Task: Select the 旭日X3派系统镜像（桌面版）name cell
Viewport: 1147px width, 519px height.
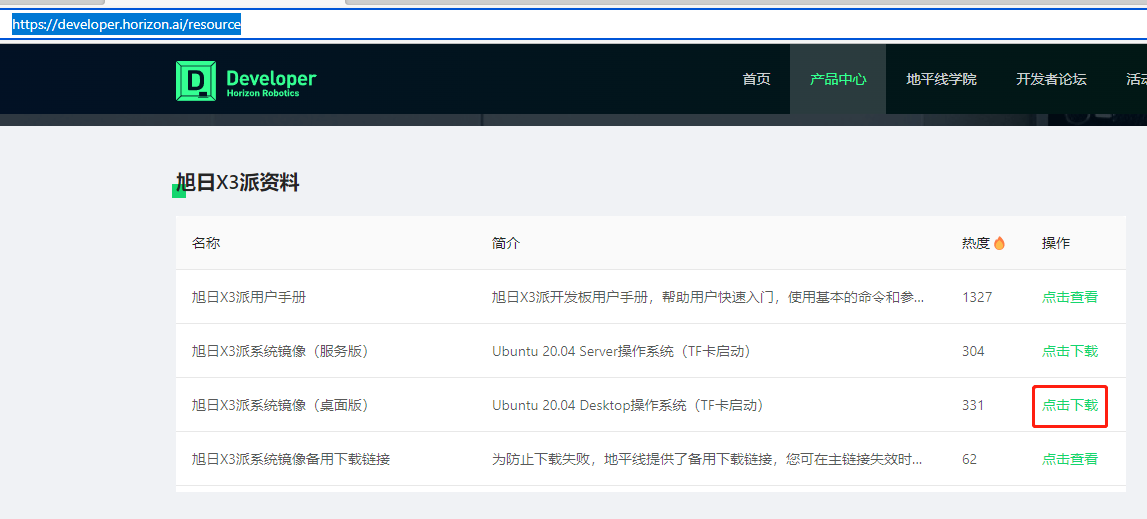Action: [279, 405]
